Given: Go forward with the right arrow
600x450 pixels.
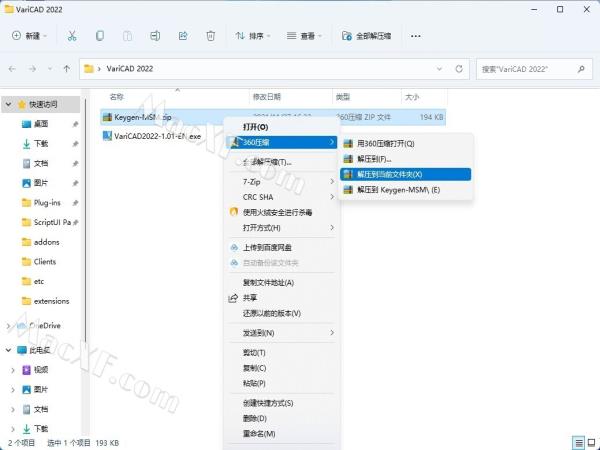Looking at the screenshot, I should coord(33,69).
